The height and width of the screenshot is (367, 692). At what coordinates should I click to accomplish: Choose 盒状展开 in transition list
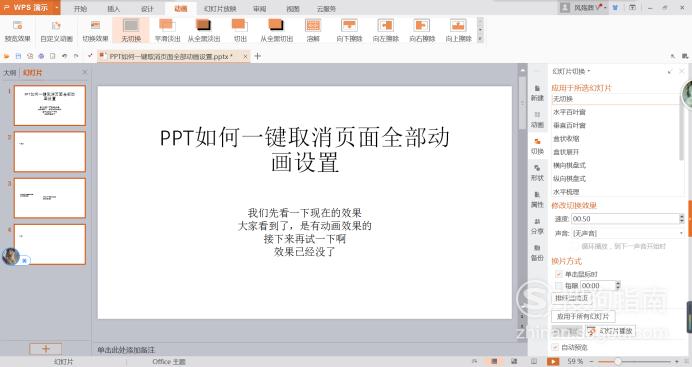click(566, 152)
